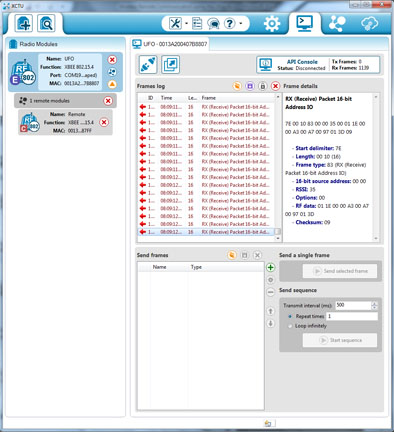Click frames log scrollbar up arrow
The height and width of the screenshot is (432, 394).
pyautogui.click(x=278, y=97)
